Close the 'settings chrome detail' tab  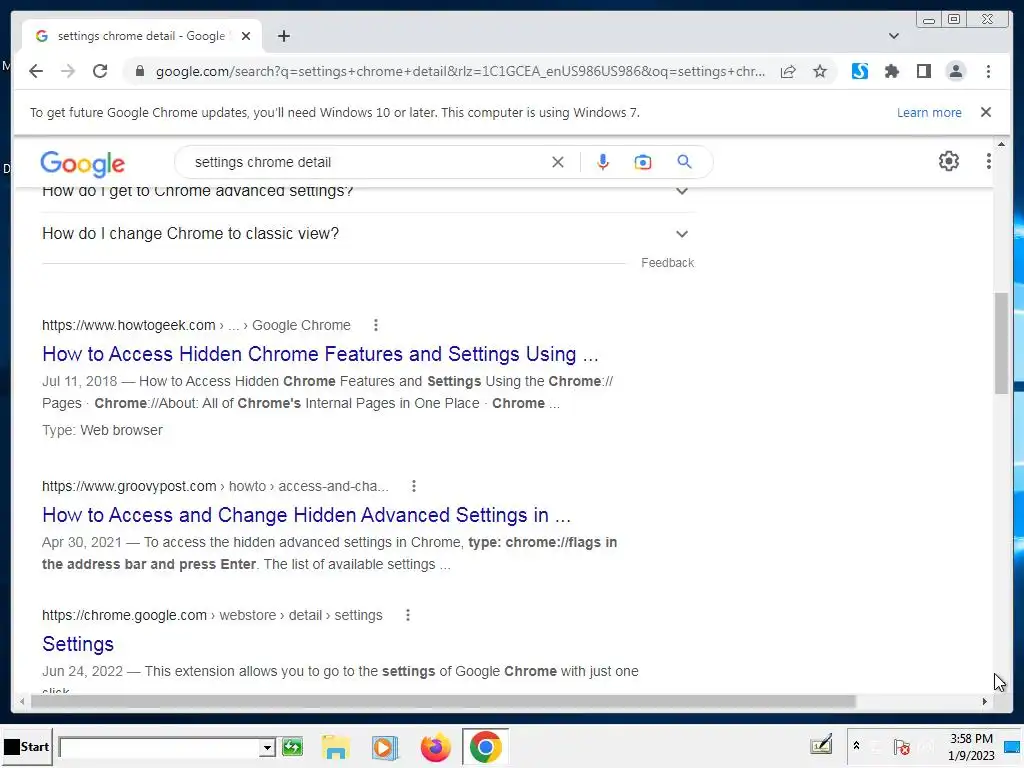(246, 36)
